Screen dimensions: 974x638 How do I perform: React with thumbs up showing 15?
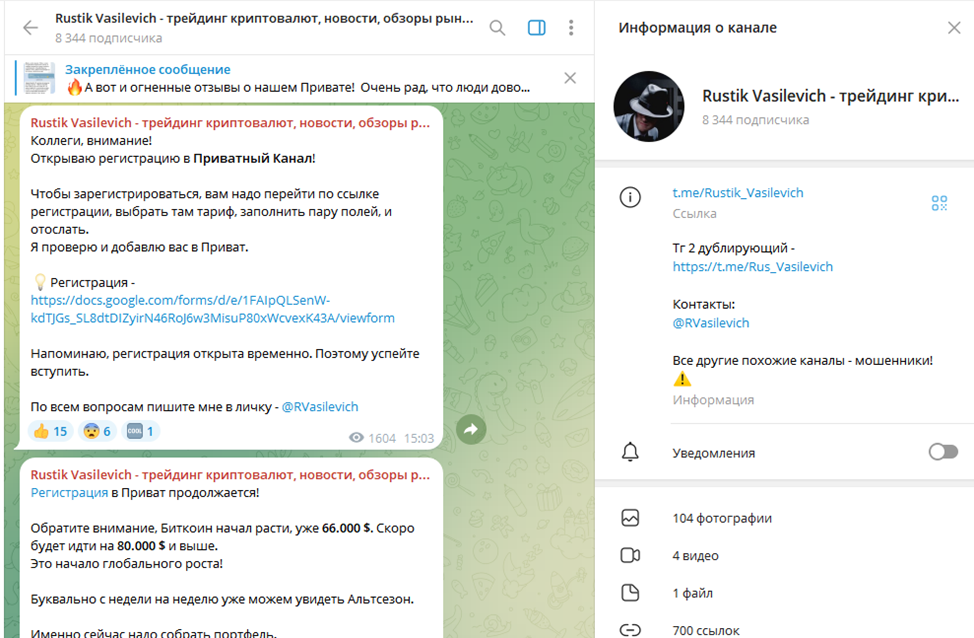[50, 431]
